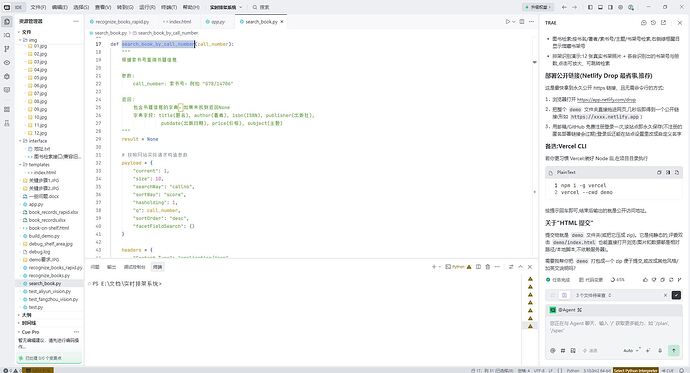
Task: Open Explorer panel more actions ellipsis
Action: [x=76, y=21]
